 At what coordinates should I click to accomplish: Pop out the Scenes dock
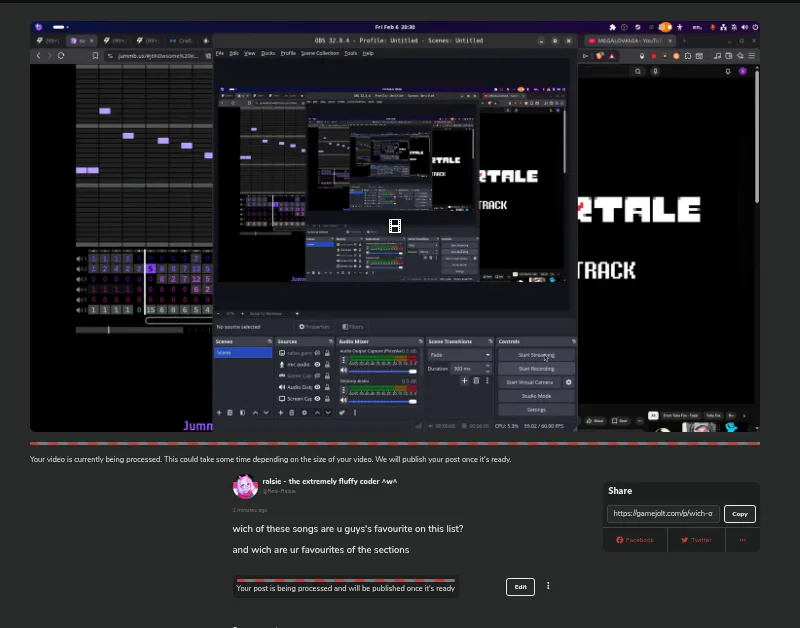269,341
